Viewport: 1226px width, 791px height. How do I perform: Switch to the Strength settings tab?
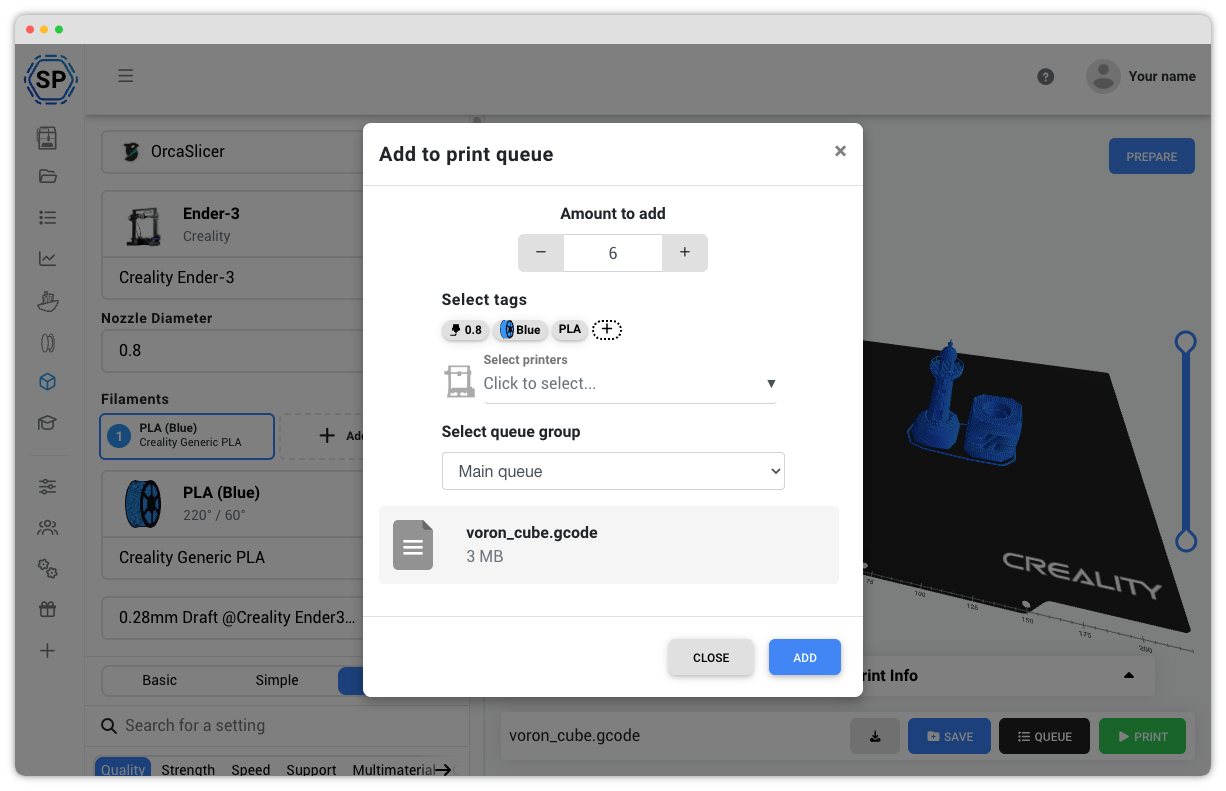(188, 769)
